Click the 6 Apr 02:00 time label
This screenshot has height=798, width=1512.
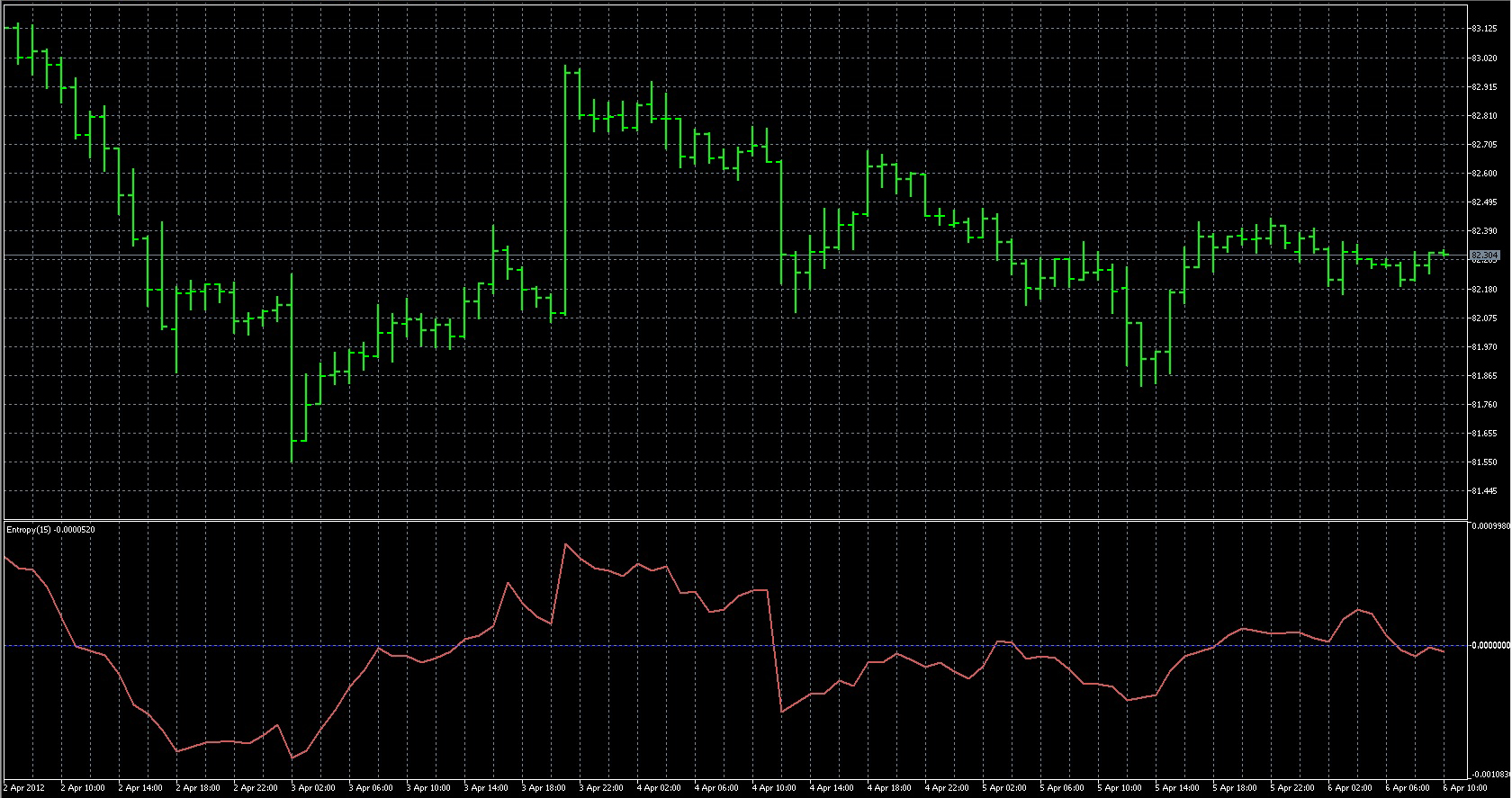[x=1350, y=788]
